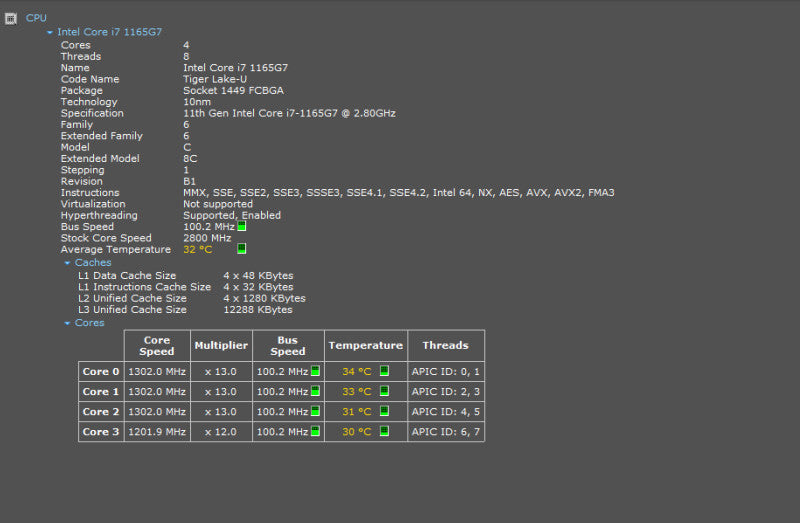
Task: Click the CPU chip icon at top left
Action: (11, 19)
